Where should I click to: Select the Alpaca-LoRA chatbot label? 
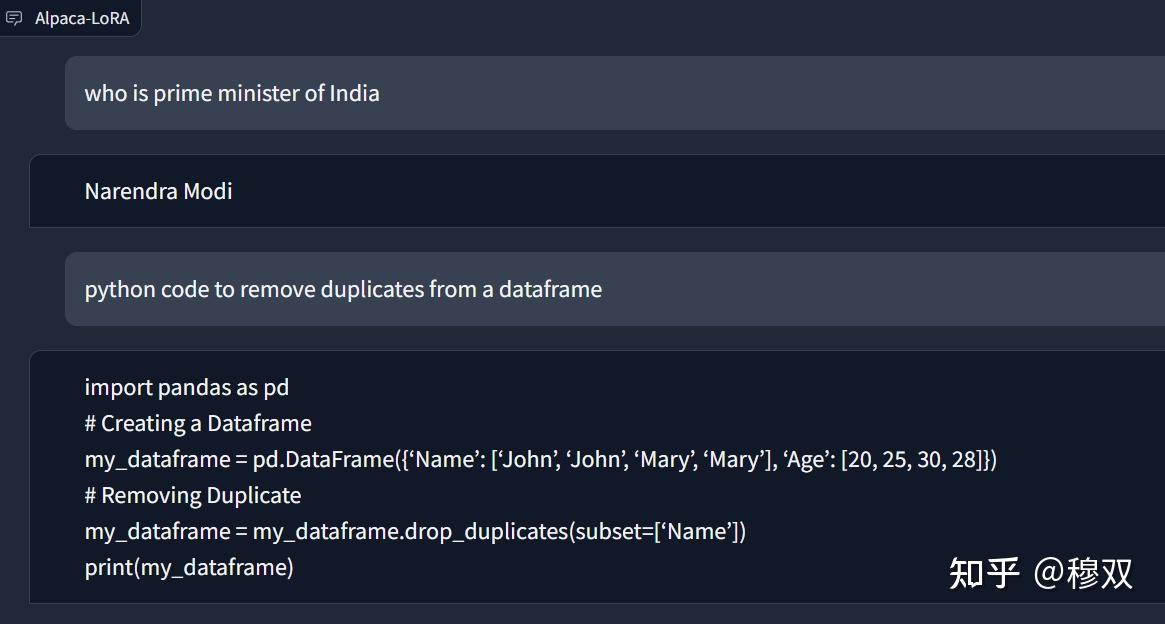click(82, 18)
